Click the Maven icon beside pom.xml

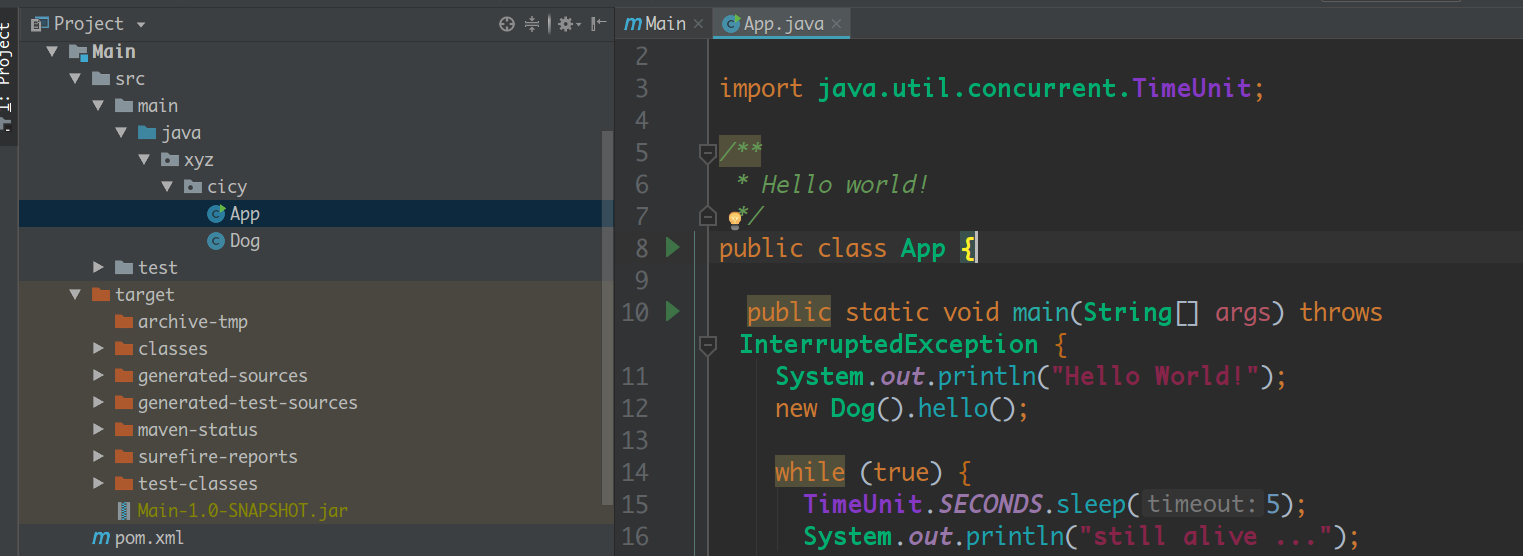[x=100, y=538]
